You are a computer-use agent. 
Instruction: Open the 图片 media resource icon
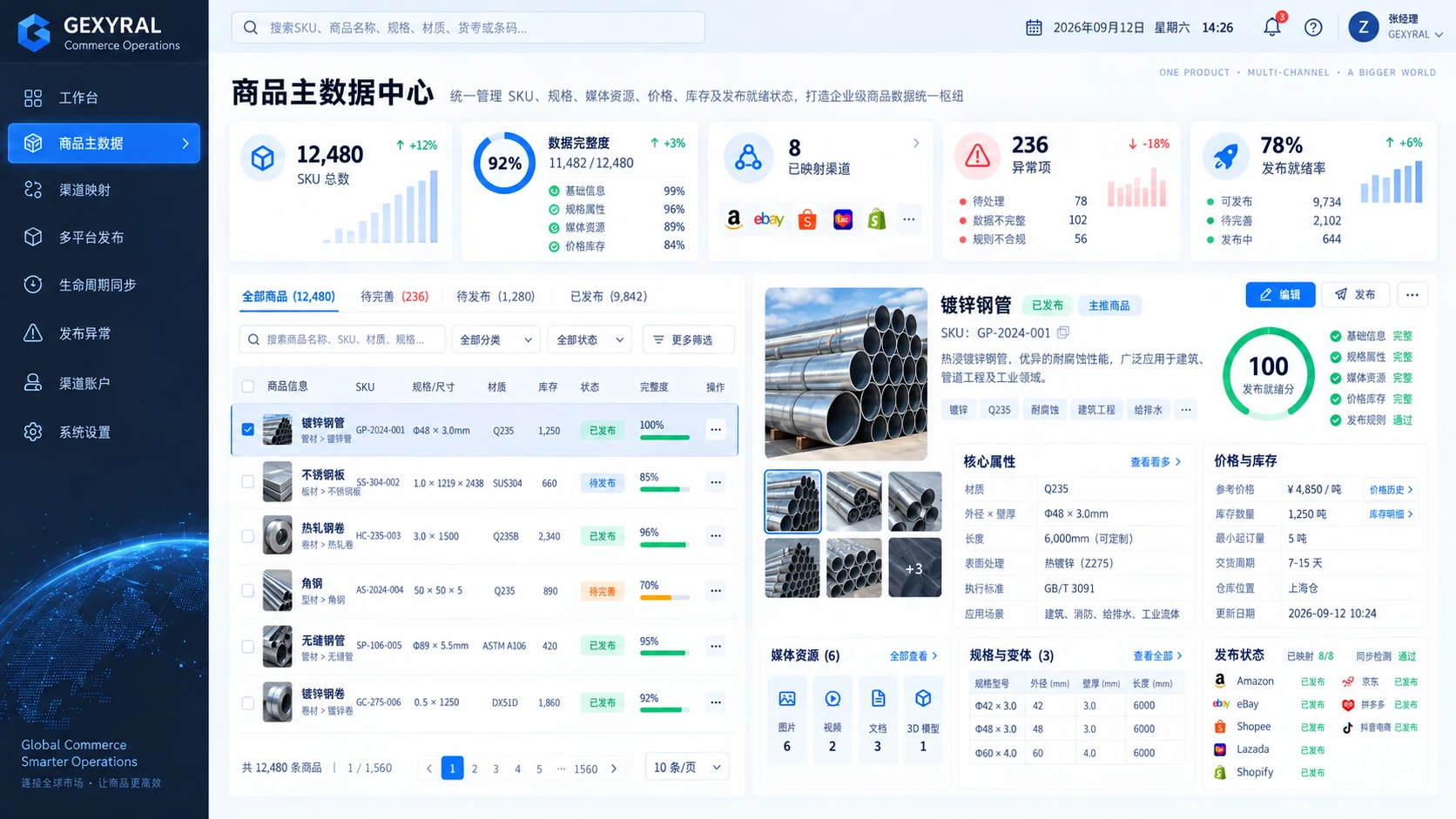[787, 699]
